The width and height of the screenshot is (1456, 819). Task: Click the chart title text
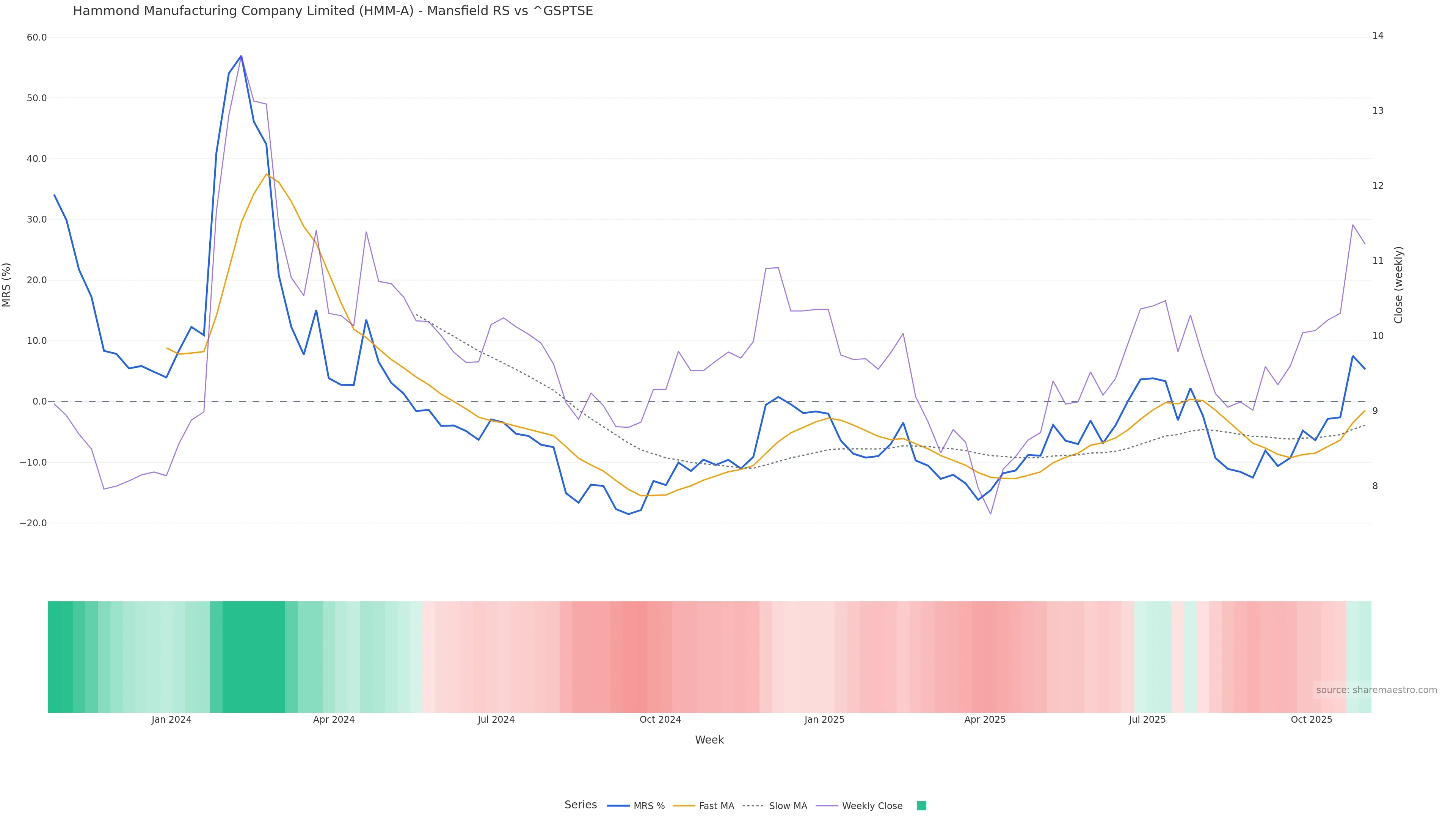point(333,11)
